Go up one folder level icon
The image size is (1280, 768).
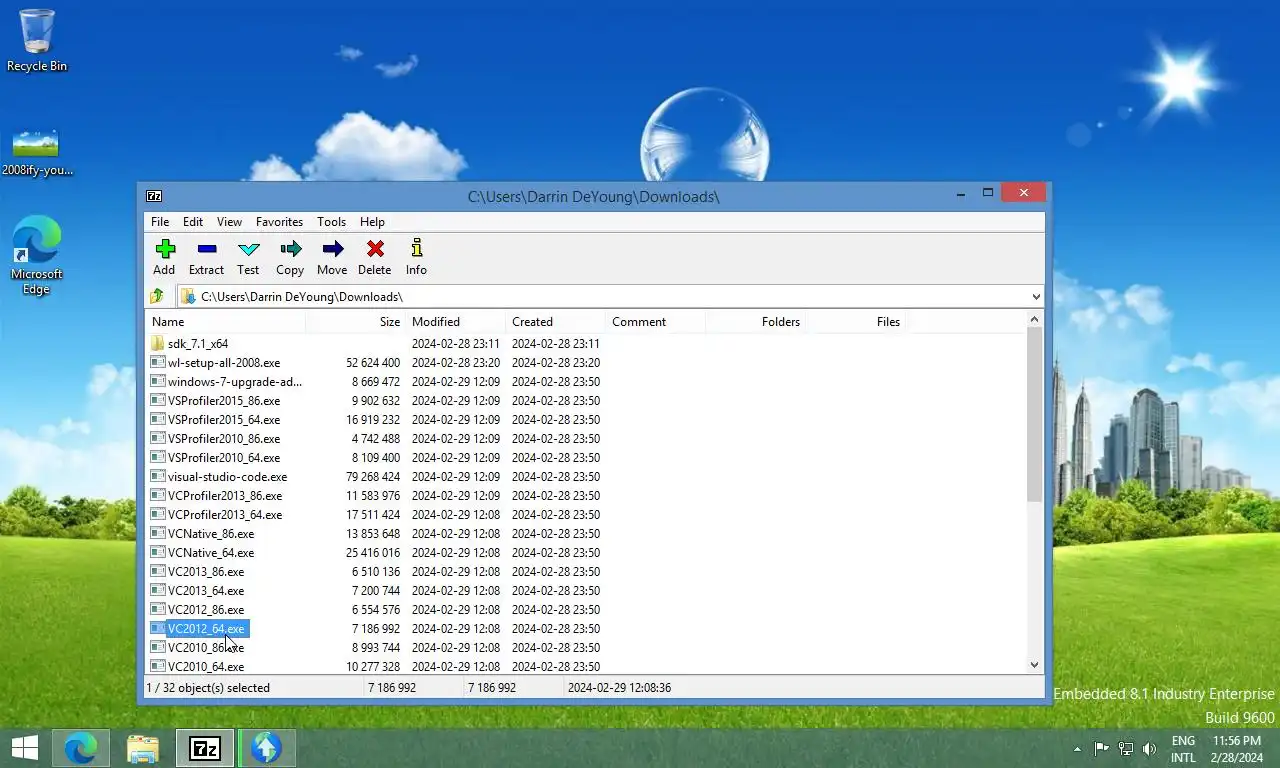pyautogui.click(x=157, y=296)
